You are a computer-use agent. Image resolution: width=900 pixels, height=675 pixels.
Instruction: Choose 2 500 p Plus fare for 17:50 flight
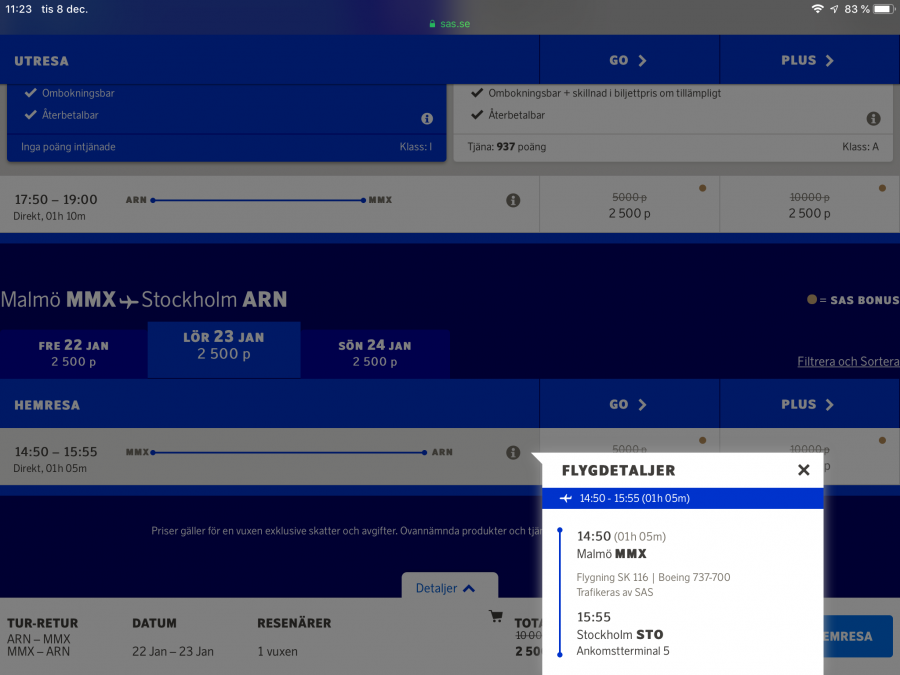[808, 206]
